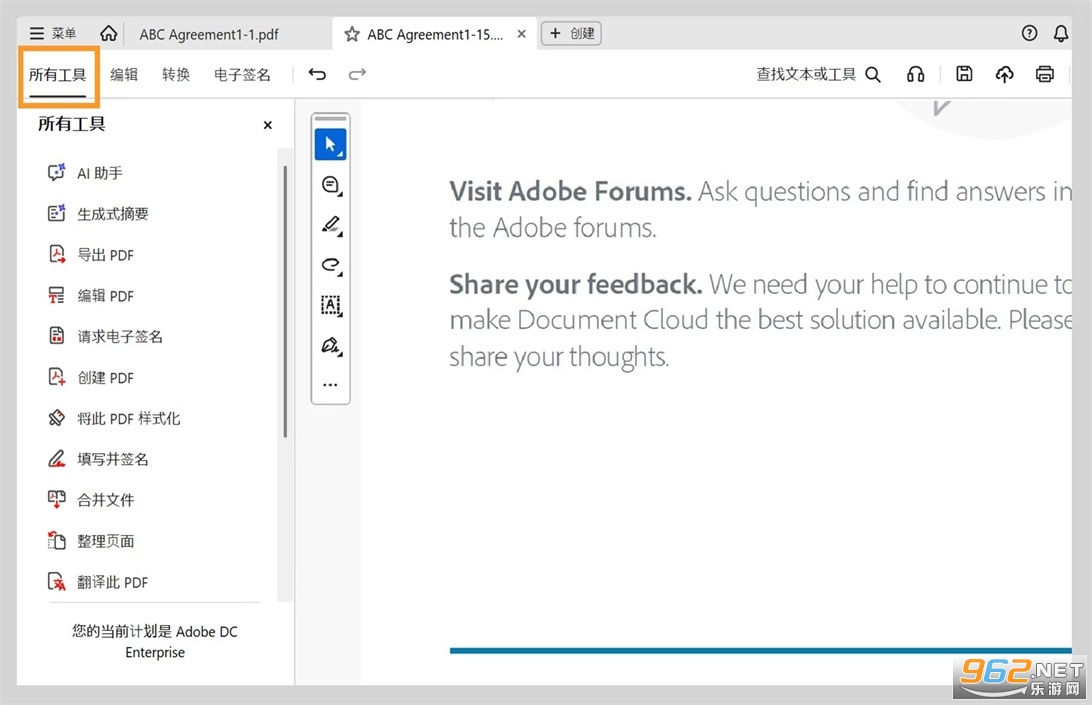Screen dimensions: 1092x705
Task: Go to the Home icon
Action: tap(109, 33)
